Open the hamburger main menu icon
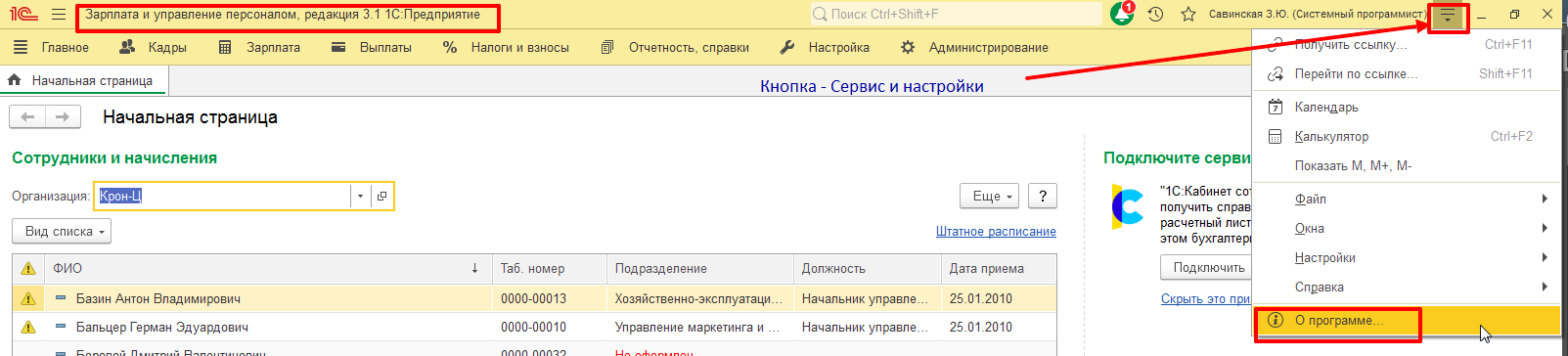This screenshot has width=1568, height=356. pos(59,15)
